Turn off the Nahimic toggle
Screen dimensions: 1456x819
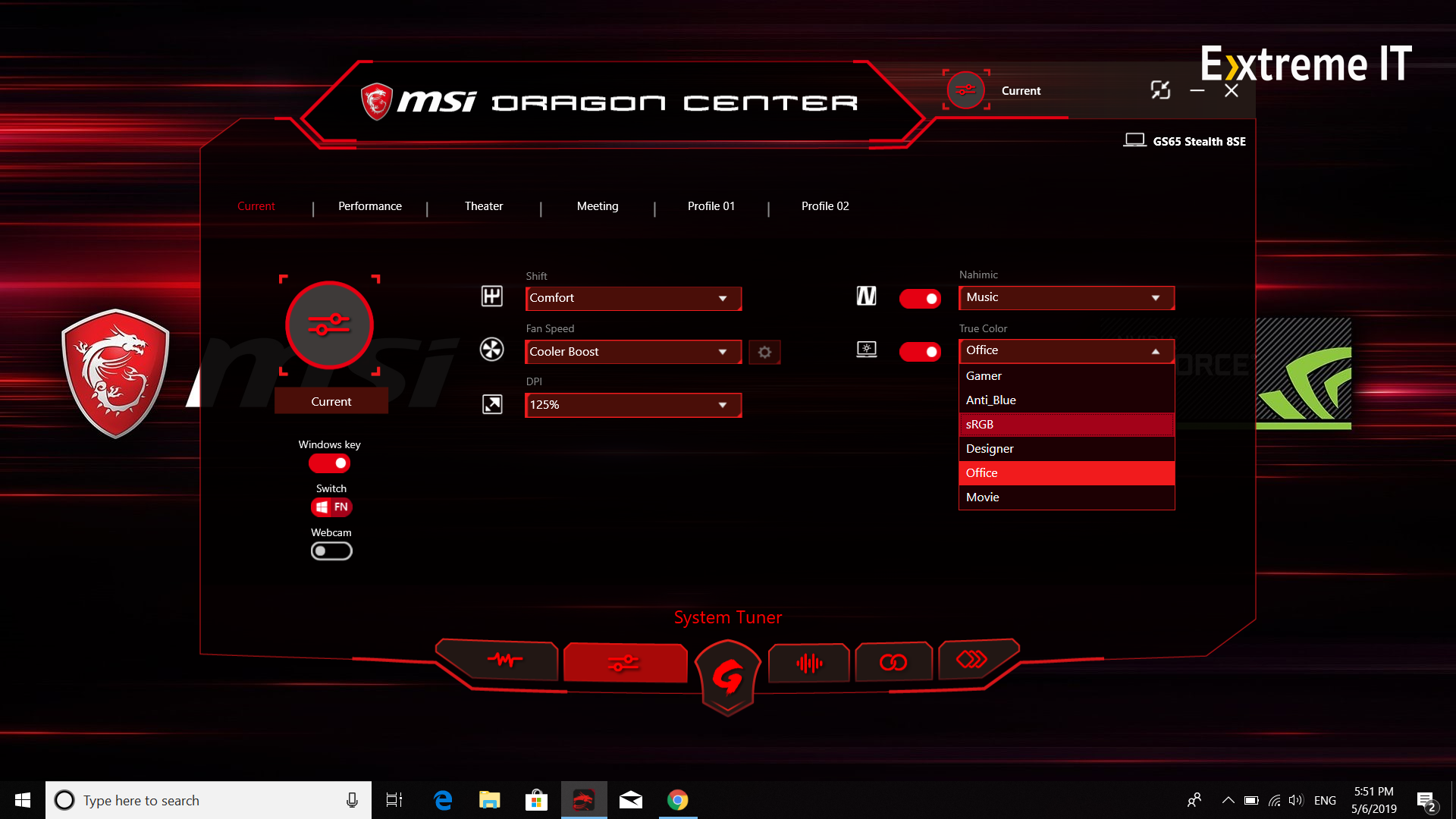tap(920, 299)
